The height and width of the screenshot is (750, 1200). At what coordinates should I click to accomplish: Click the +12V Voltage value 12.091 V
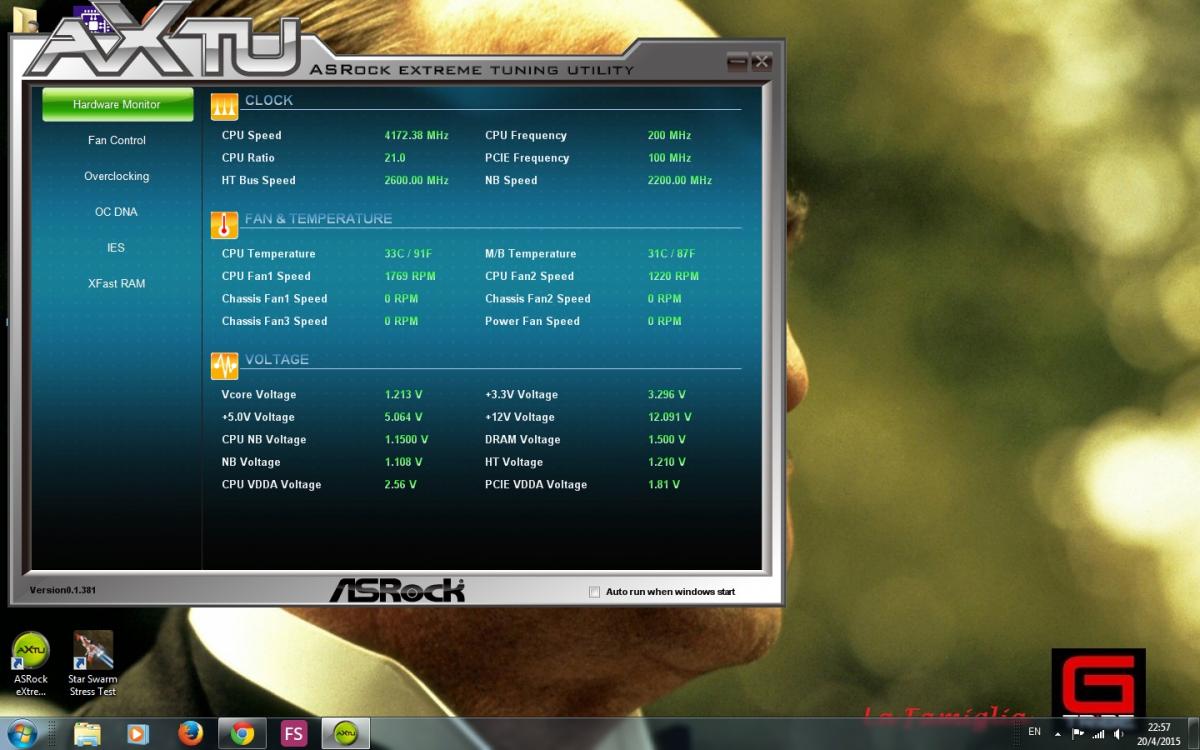(670, 417)
